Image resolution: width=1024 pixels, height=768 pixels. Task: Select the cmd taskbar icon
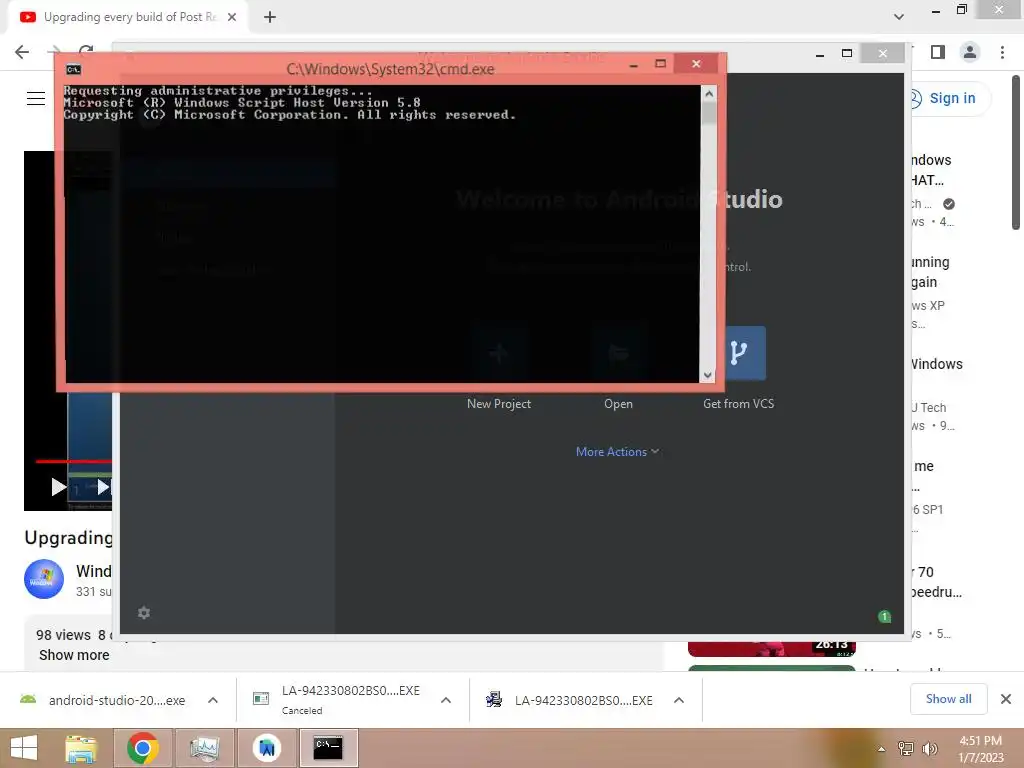coord(328,748)
